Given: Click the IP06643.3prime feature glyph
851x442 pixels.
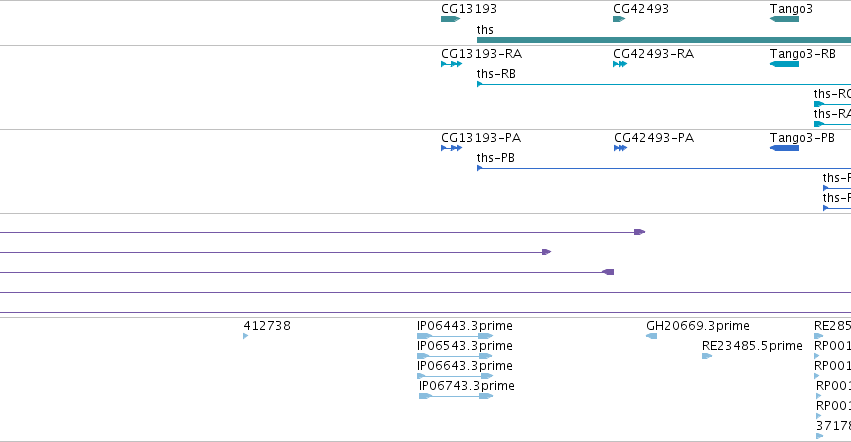Looking at the screenshot, I should point(455,376).
